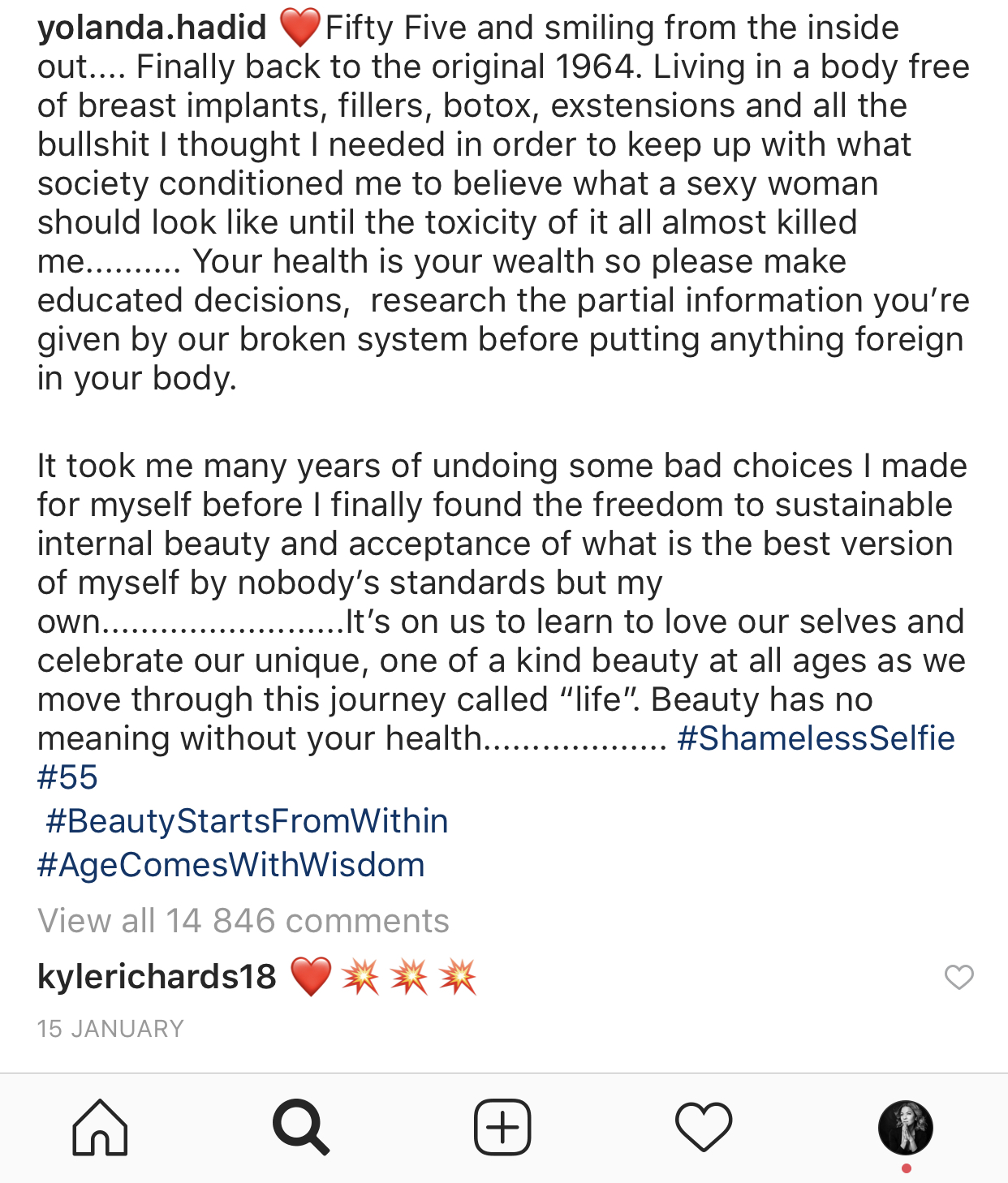Open the #AgeComesWithWisdom hashtag

(231, 865)
